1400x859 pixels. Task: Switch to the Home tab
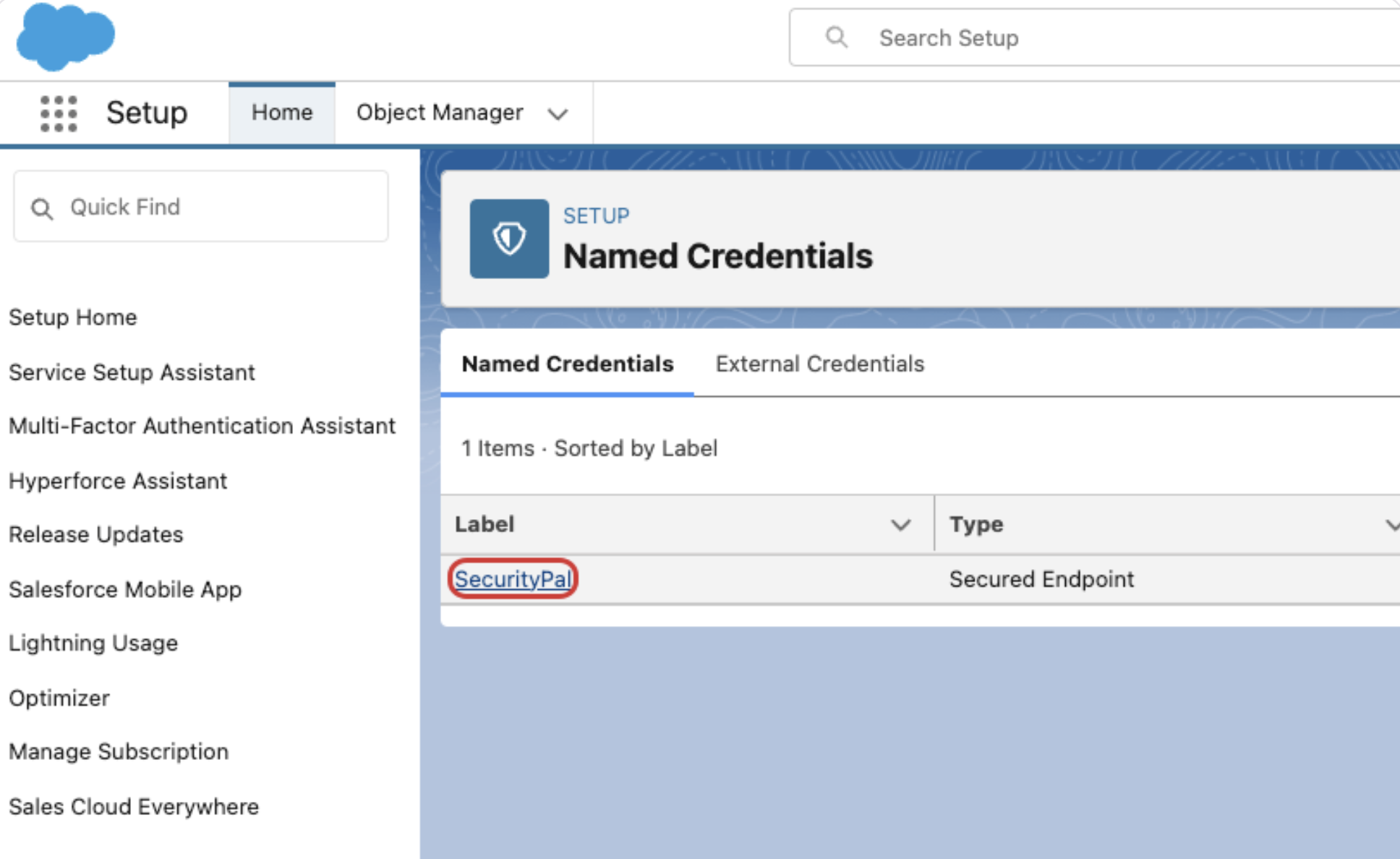point(282,113)
